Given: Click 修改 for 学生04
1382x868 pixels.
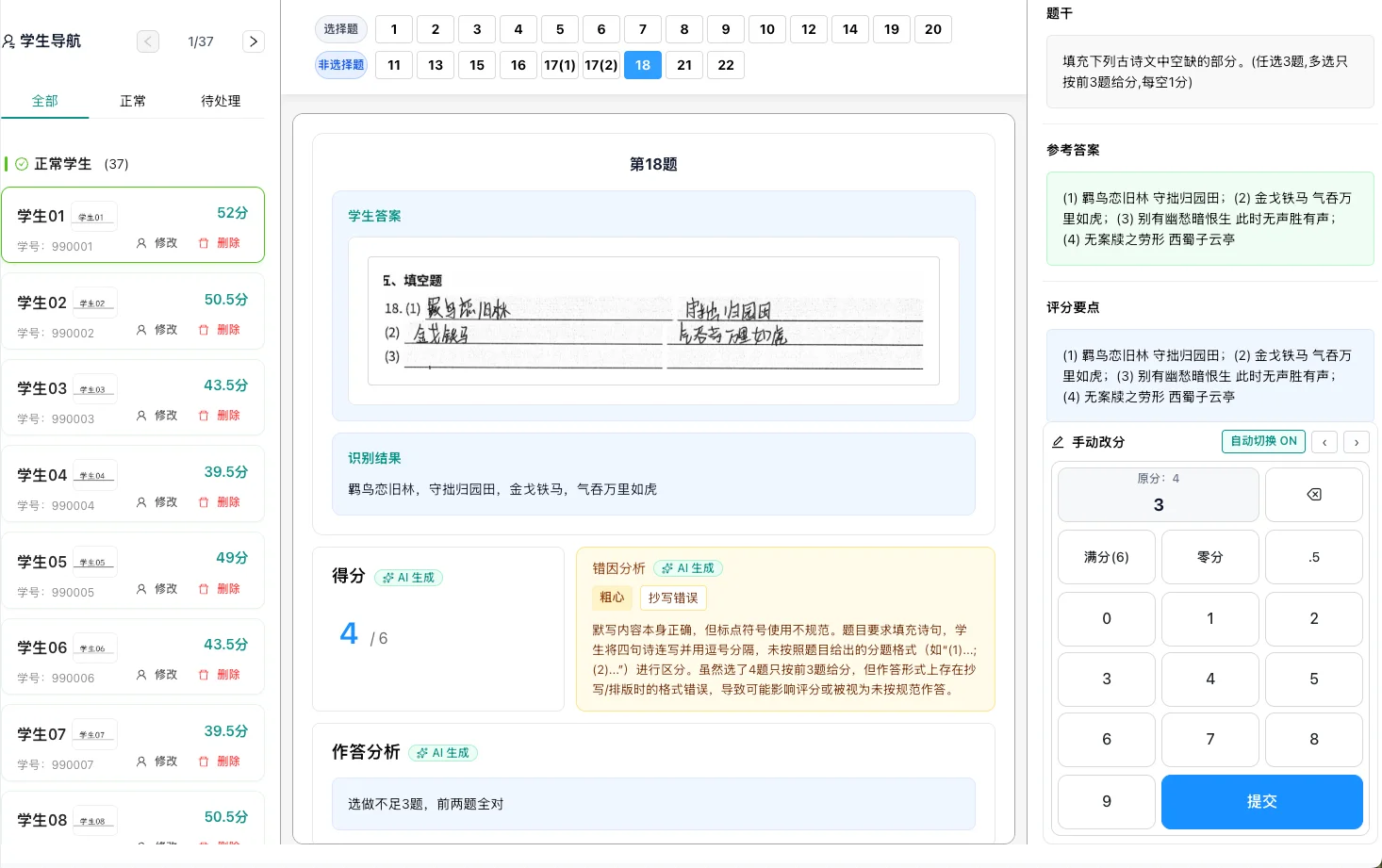Looking at the screenshot, I should (157, 502).
